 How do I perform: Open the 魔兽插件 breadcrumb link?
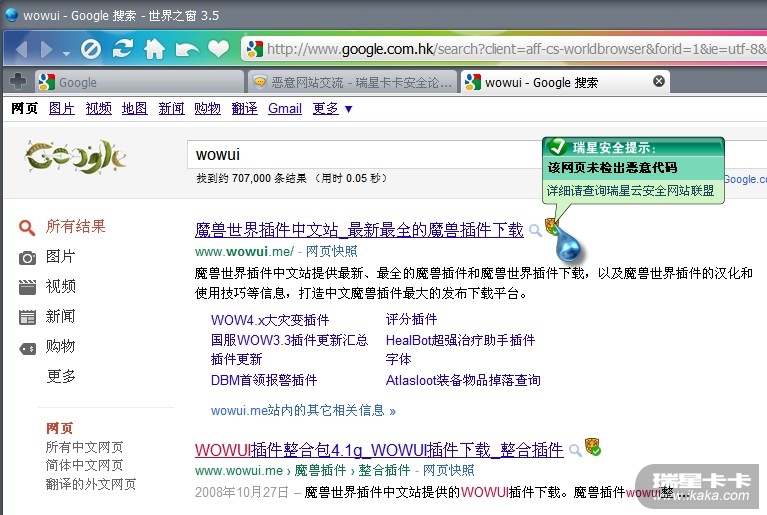(x=320, y=470)
